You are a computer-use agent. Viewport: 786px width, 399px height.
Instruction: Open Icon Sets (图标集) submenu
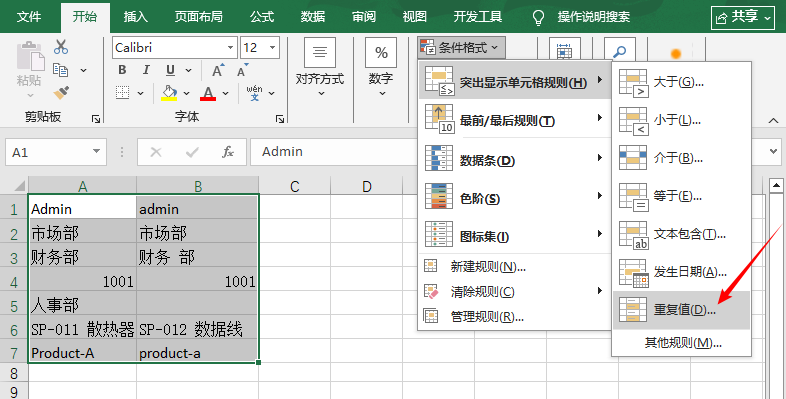click(514, 236)
